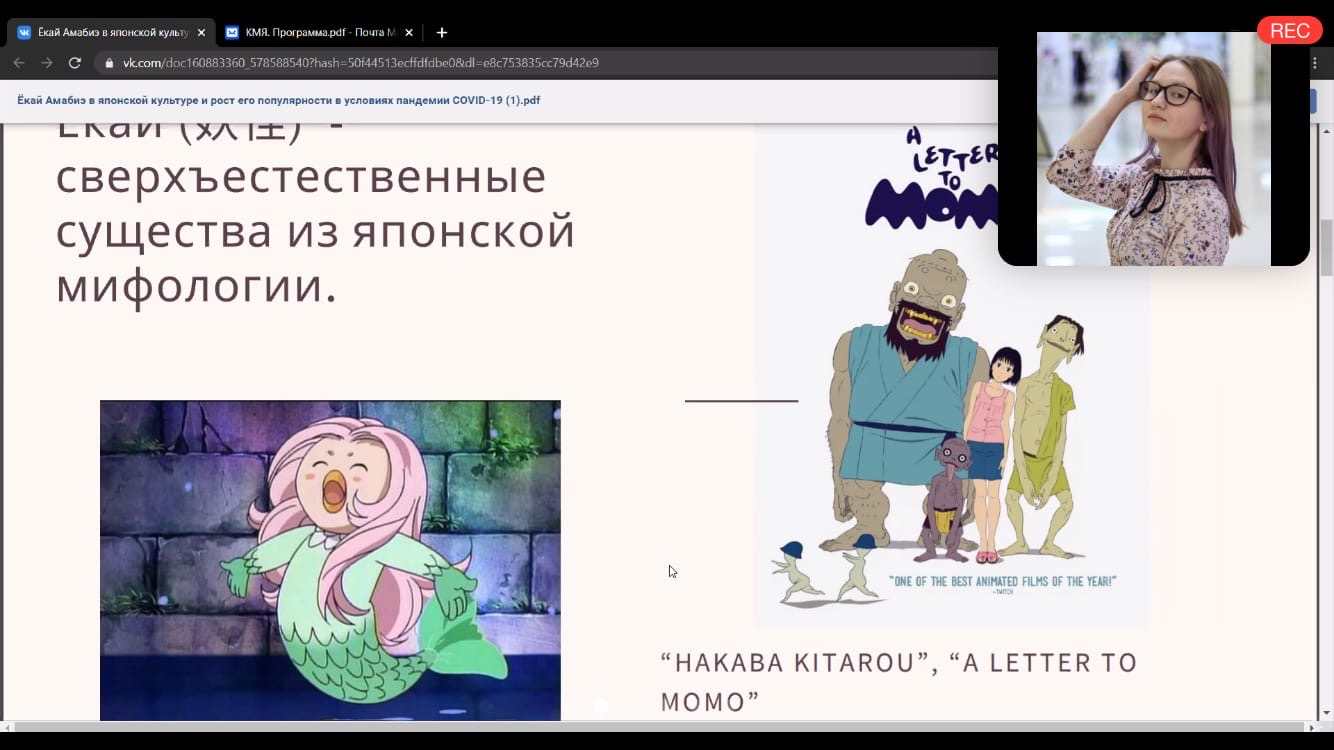Click the VK favicon on first tab

tap(24, 32)
